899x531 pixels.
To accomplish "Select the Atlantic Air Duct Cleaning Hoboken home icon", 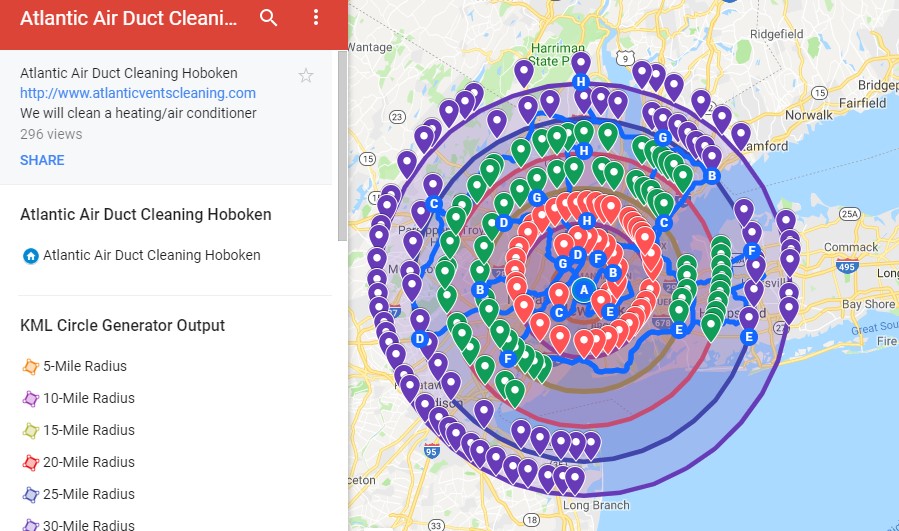I will [30, 256].
